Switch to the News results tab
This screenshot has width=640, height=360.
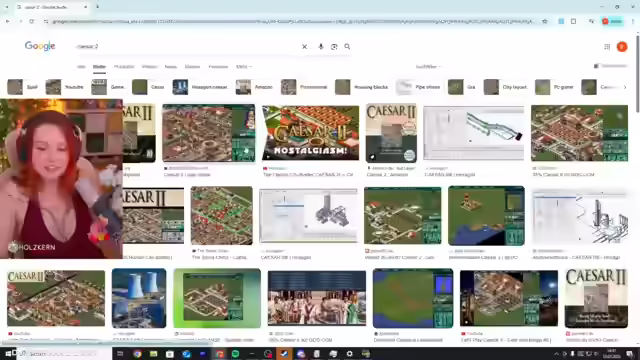click(x=171, y=67)
